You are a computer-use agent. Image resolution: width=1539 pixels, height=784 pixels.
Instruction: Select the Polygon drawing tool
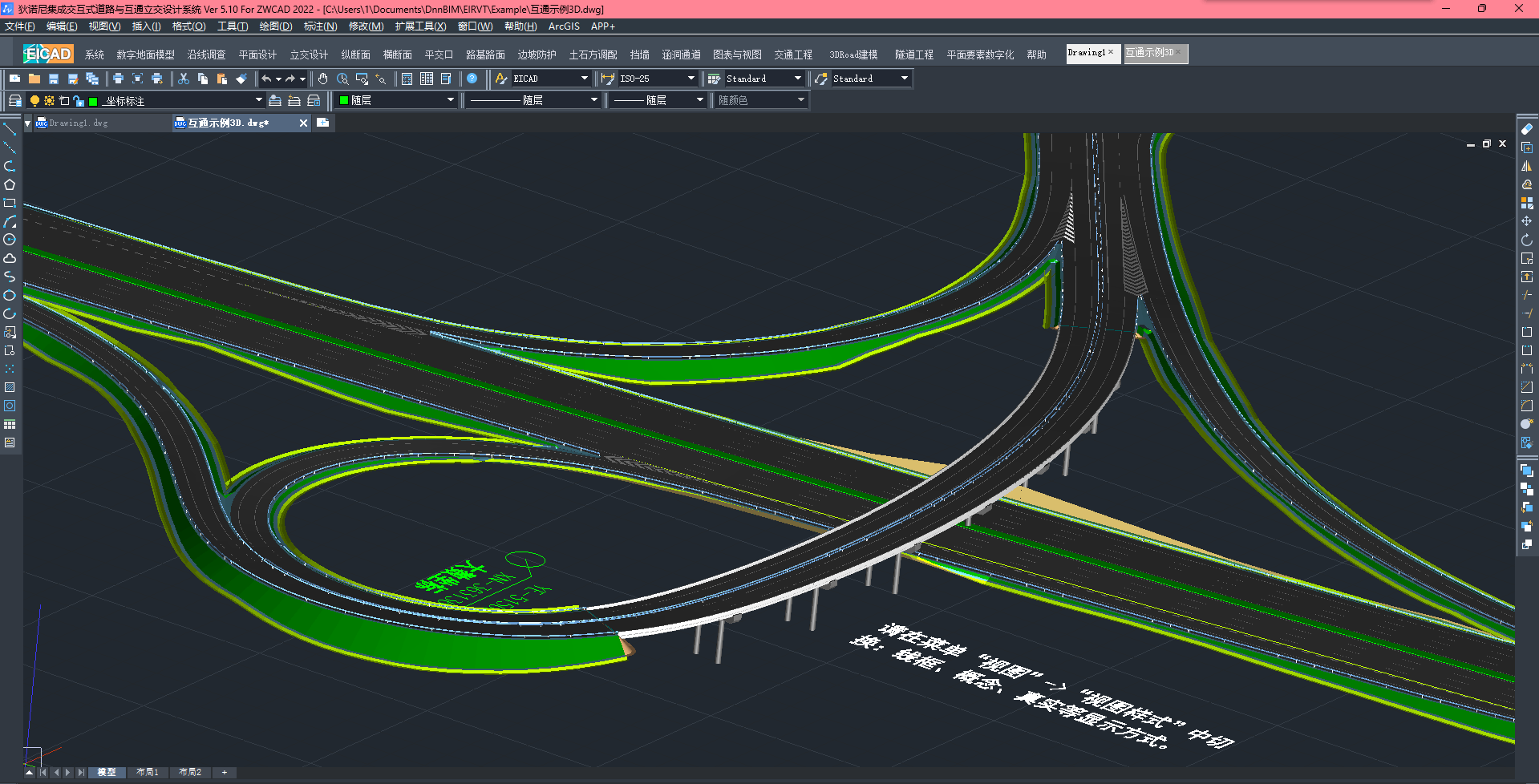(10, 184)
